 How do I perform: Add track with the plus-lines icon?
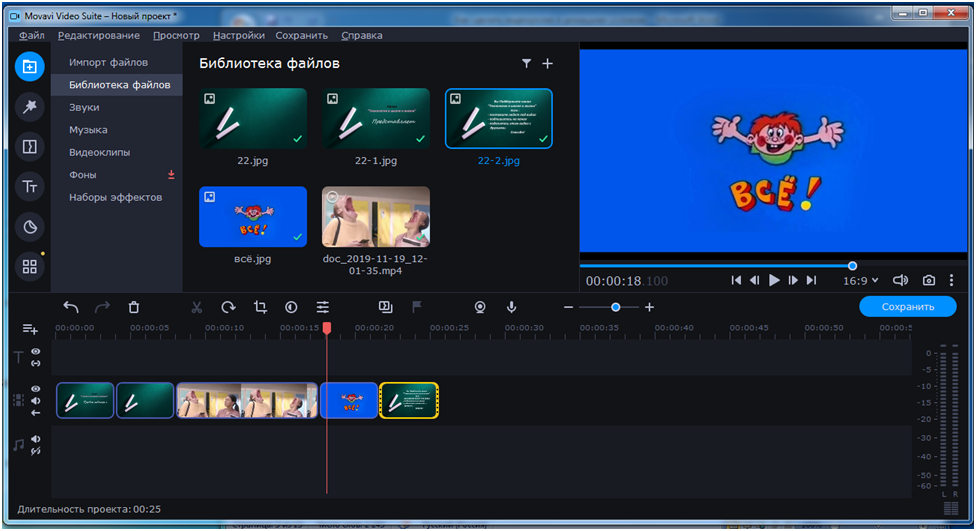[30, 329]
